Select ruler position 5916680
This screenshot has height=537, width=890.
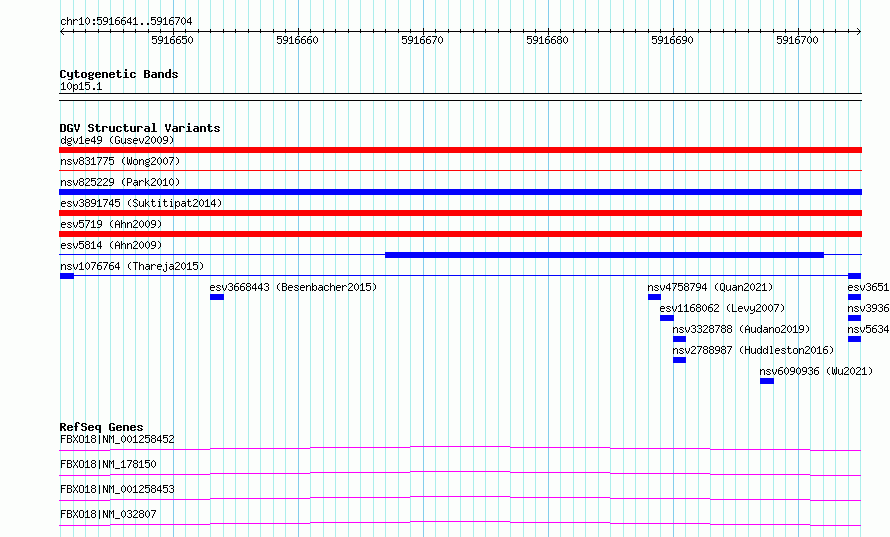point(547,40)
